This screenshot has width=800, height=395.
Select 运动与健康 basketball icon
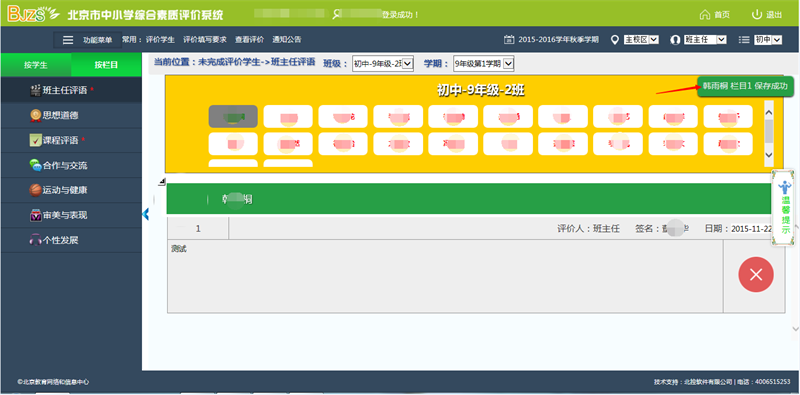[x=35, y=190]
